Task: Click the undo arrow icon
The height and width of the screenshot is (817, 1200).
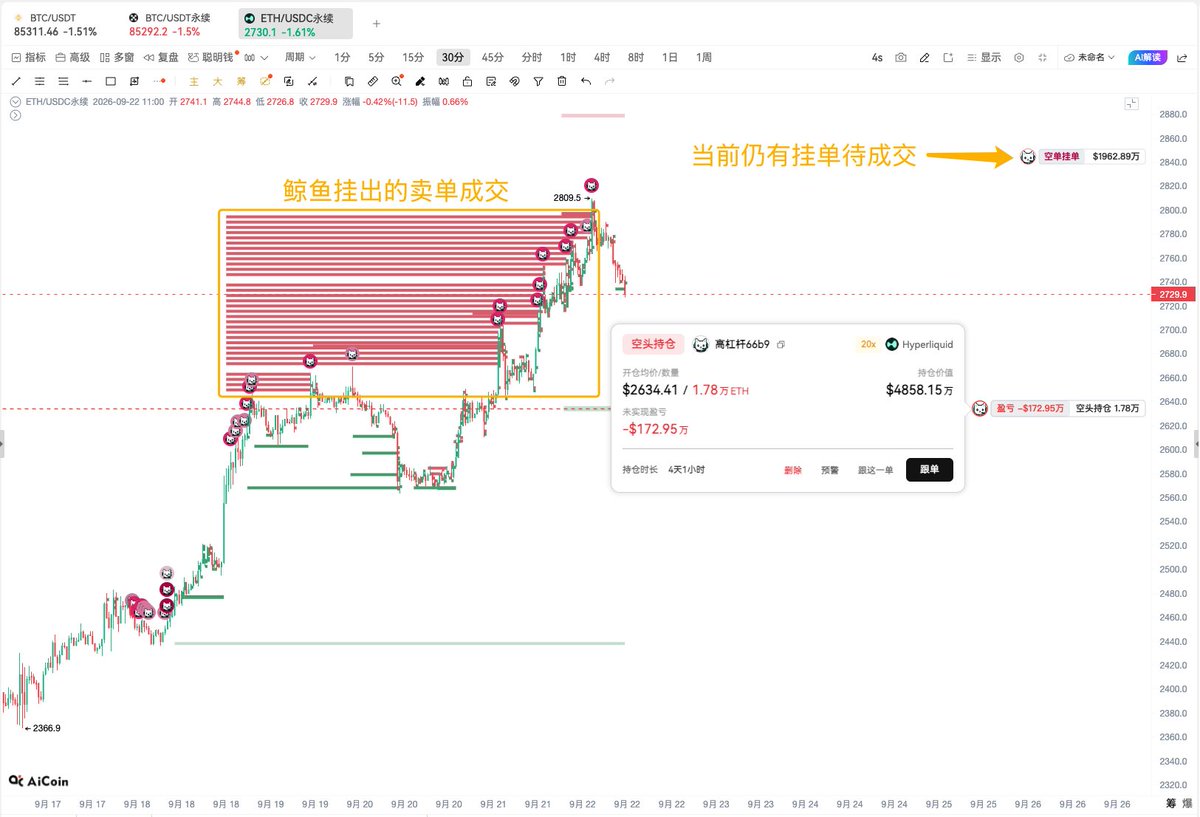Action: click(x=586, y=81)
